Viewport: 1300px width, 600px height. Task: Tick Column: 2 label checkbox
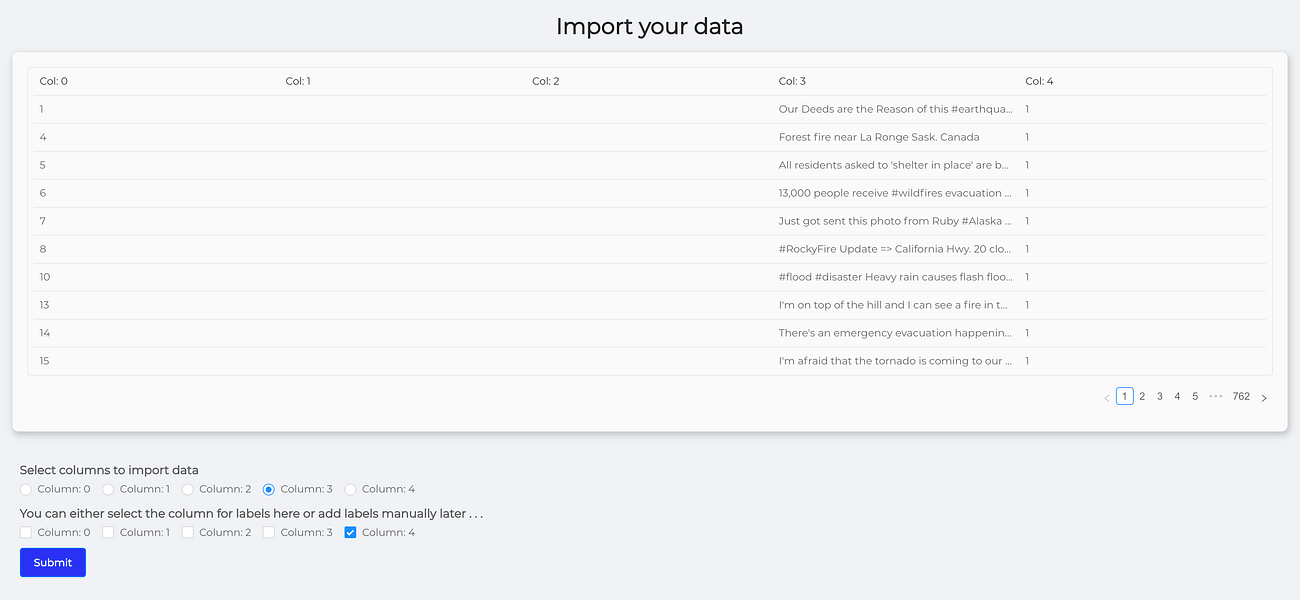pyautogui.click(x=187, y=532)
